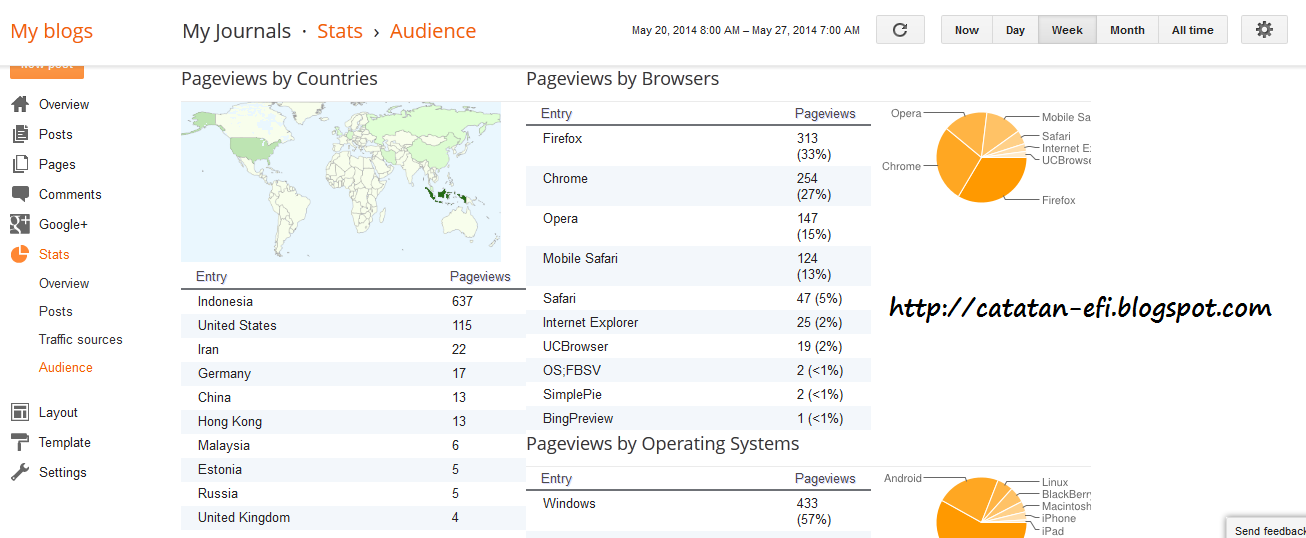Click the refresh stats icon button
1306x538 pixels.
(900, 30)
